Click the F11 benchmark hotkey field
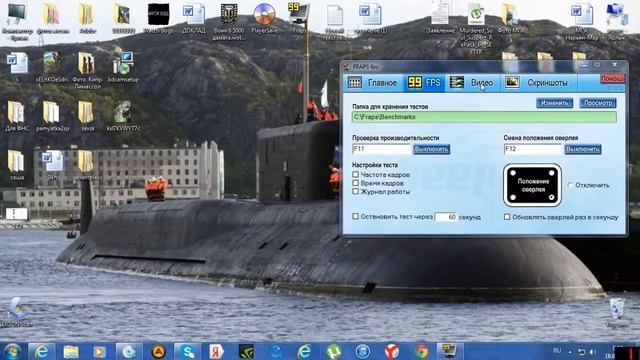Screen dimensions: 640x360 (381, 149)
